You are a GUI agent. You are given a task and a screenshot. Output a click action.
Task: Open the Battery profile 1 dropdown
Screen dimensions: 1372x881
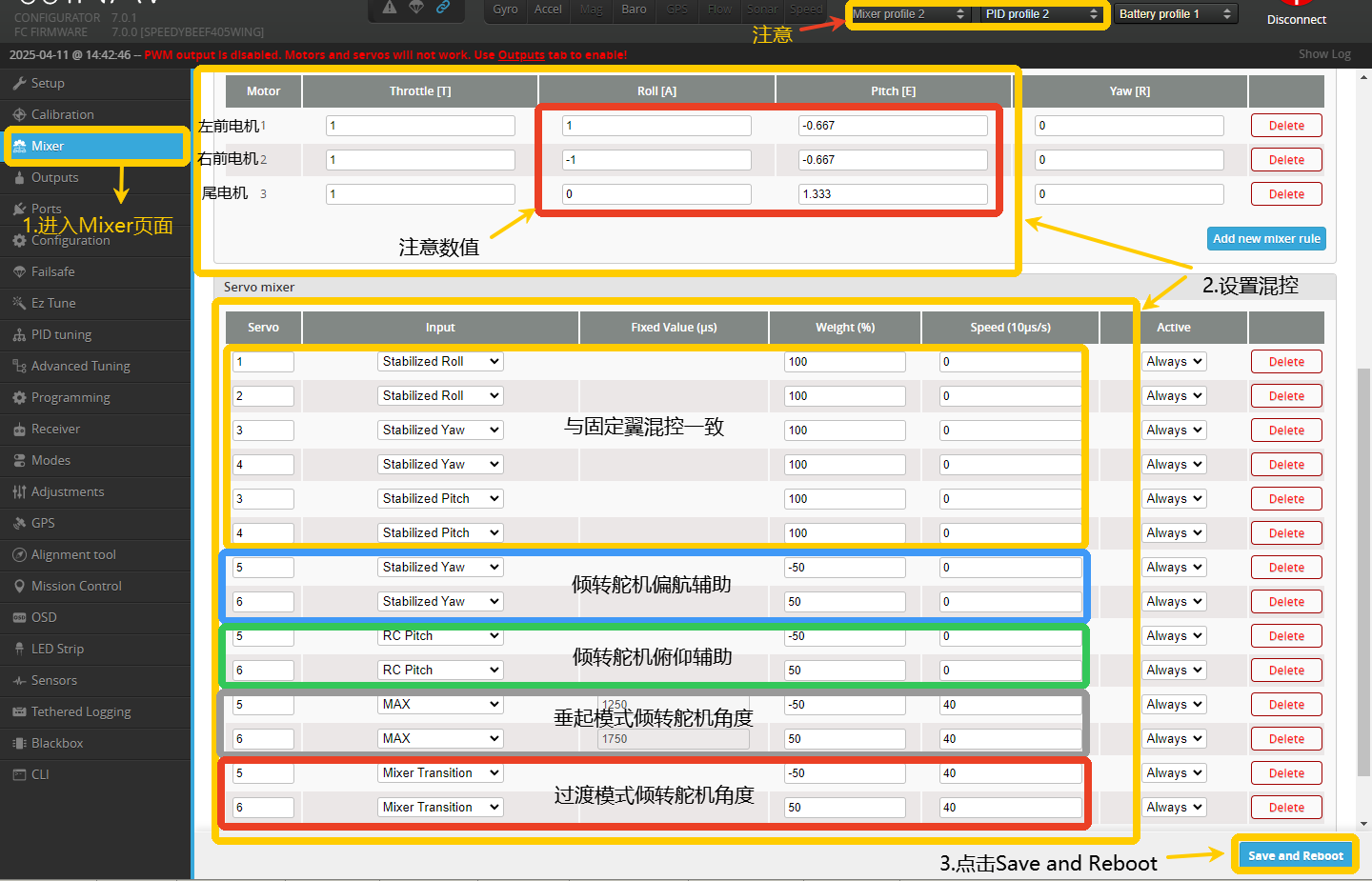click(1176, 14)
